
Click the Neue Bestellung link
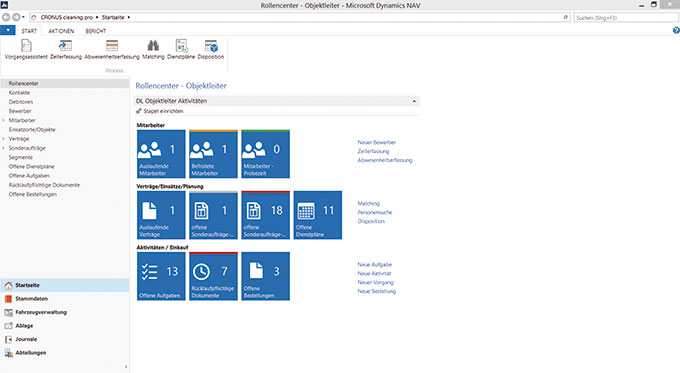(x=377, y=291)
